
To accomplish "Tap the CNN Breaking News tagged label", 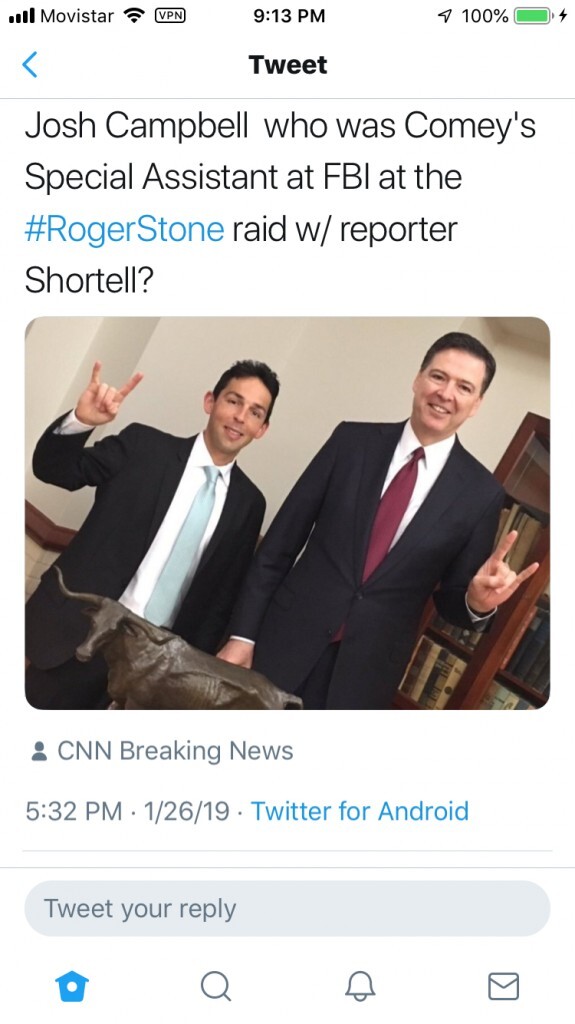I will (175, 751).
